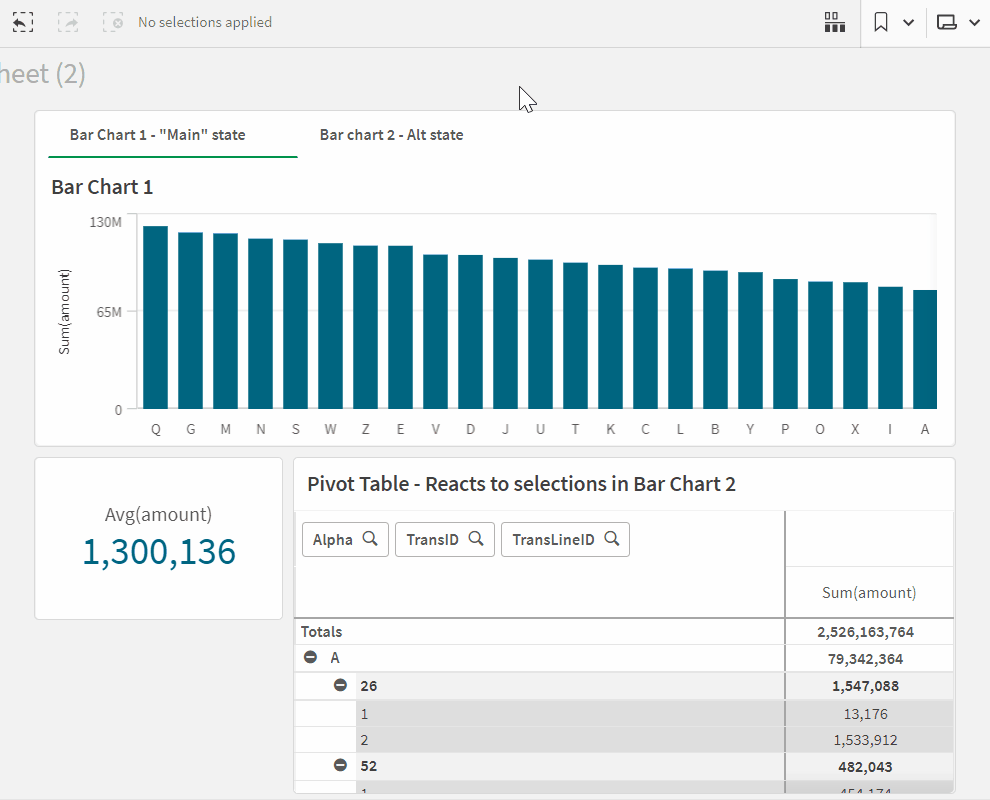Step forward through selection history
Image resolution: width=990 pixels, height=800 pixels.
coord(68,22)
